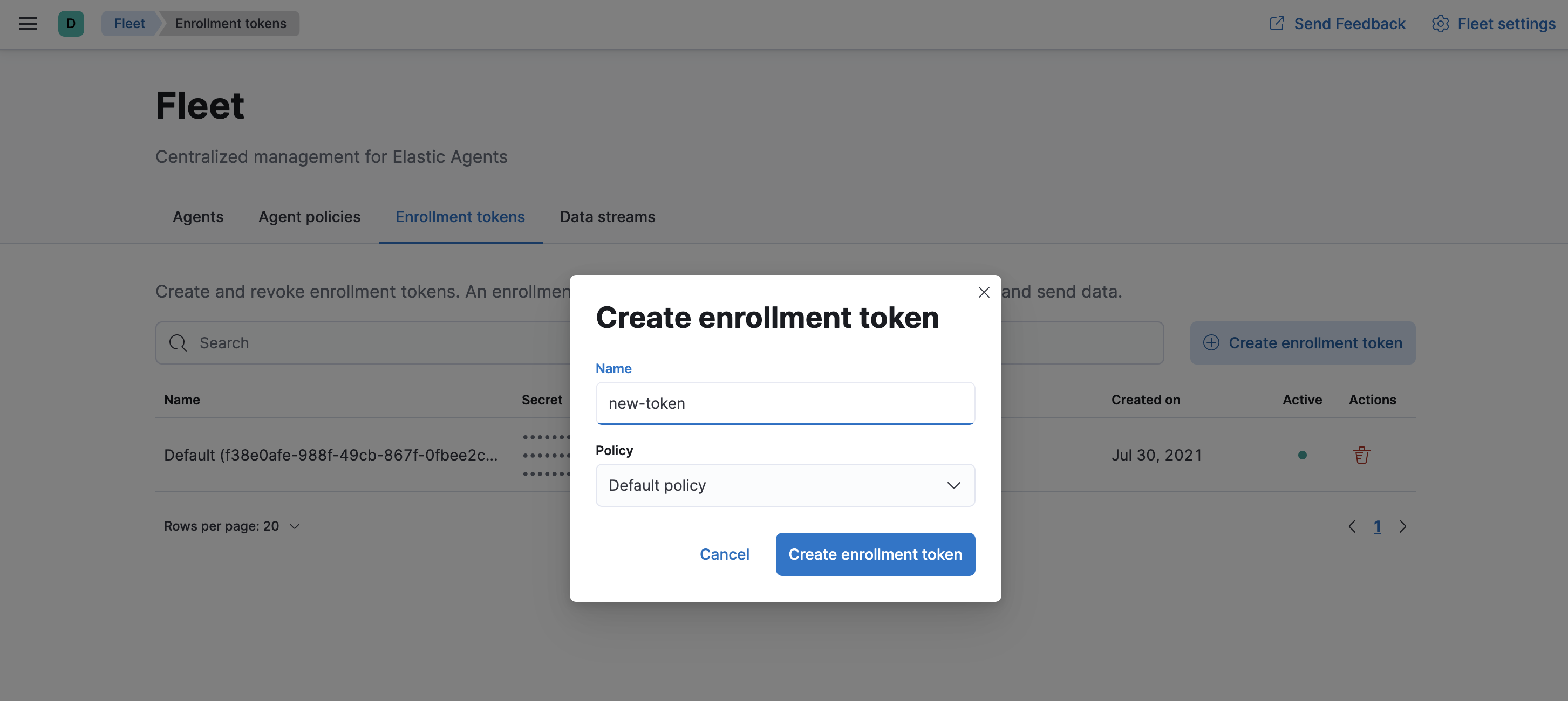
Task: Open the Policy dropdown chevron in the dialog
Action: [953, 485]
